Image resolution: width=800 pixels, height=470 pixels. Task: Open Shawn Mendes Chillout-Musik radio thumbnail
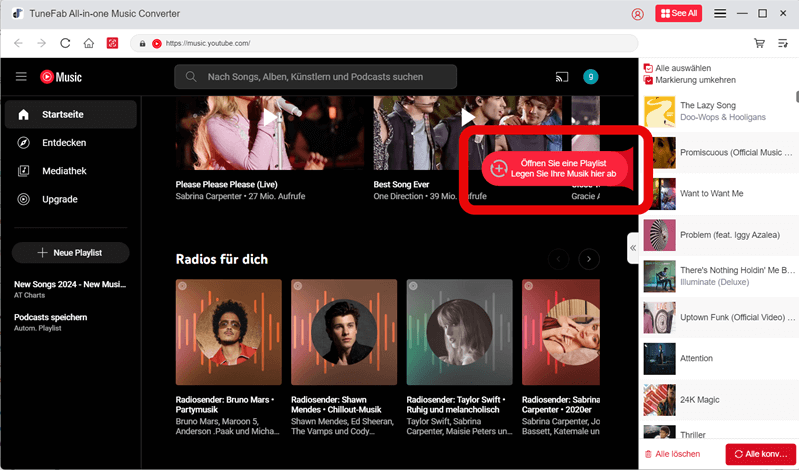(344, 332)
